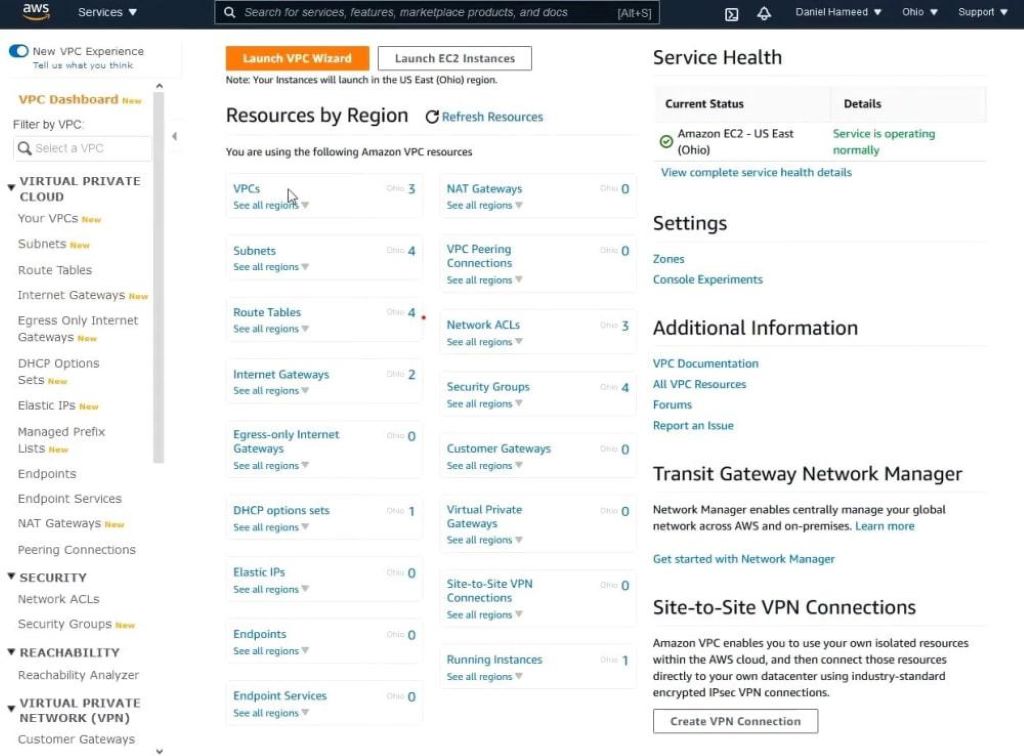Open the Support dropdown menu
Screen dimensions: 1024x756
point(982,12)
